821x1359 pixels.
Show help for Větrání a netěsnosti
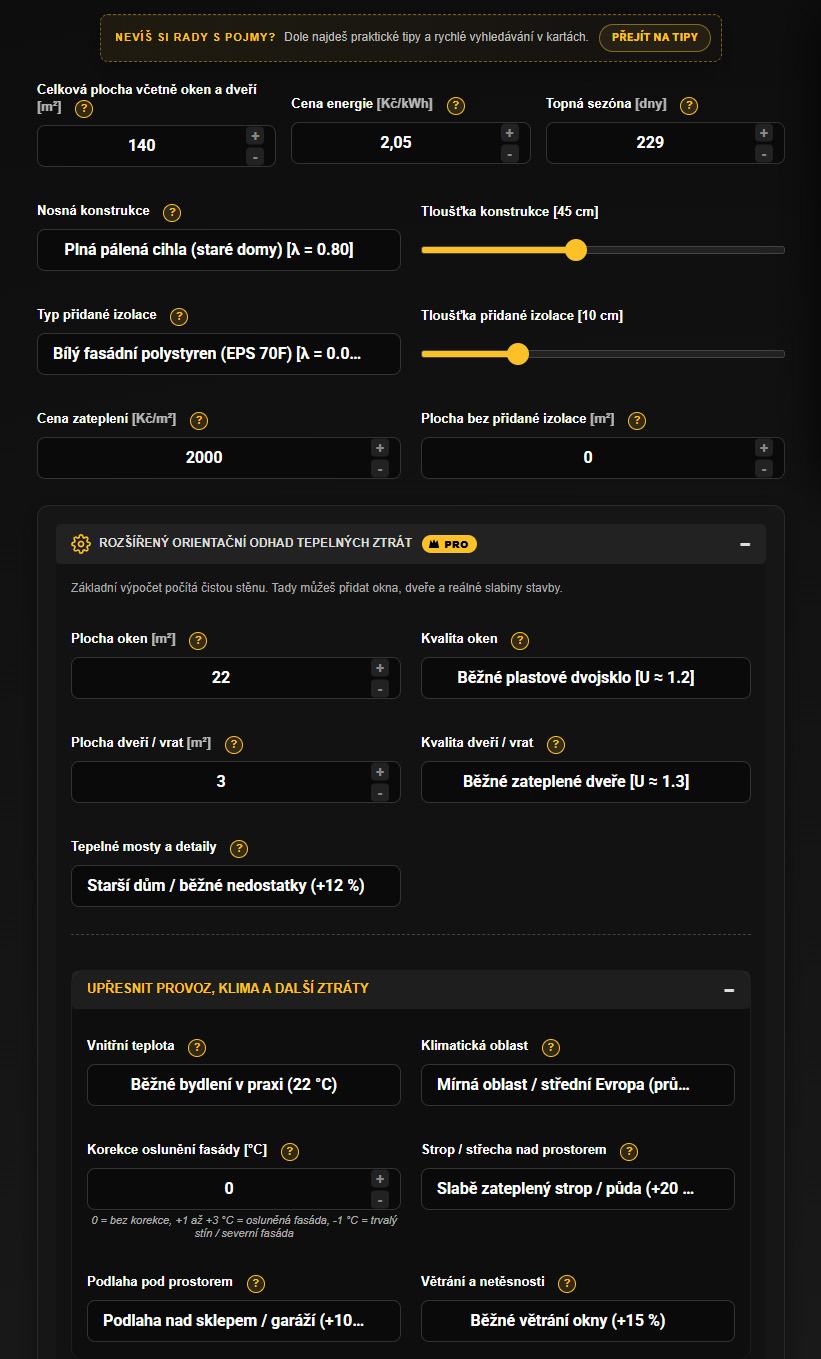click(x=567, y=1283)
